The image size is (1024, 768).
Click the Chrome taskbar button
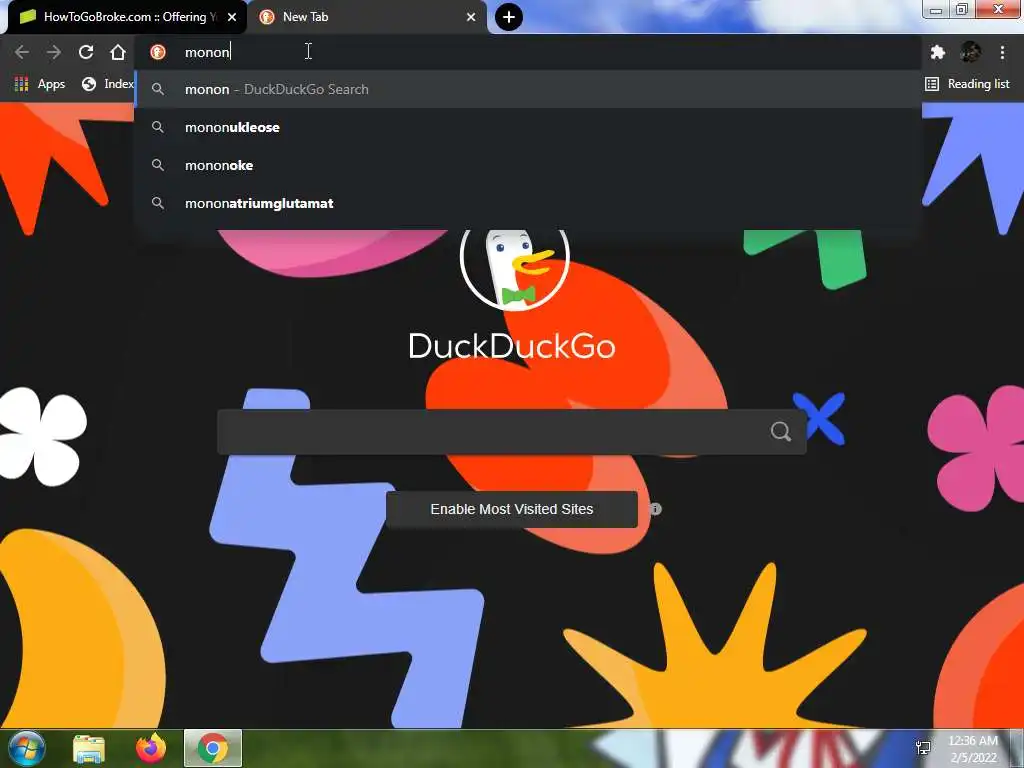(213, 748)
